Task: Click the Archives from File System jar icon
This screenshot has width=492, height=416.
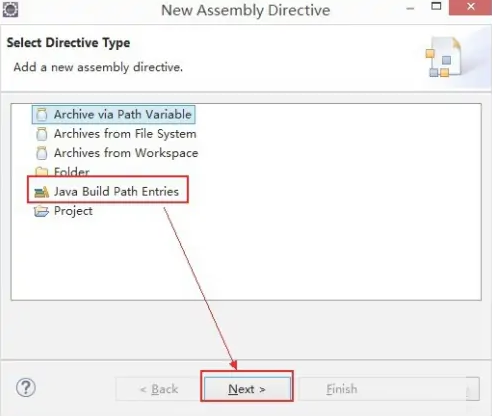Action: point(42,134)
